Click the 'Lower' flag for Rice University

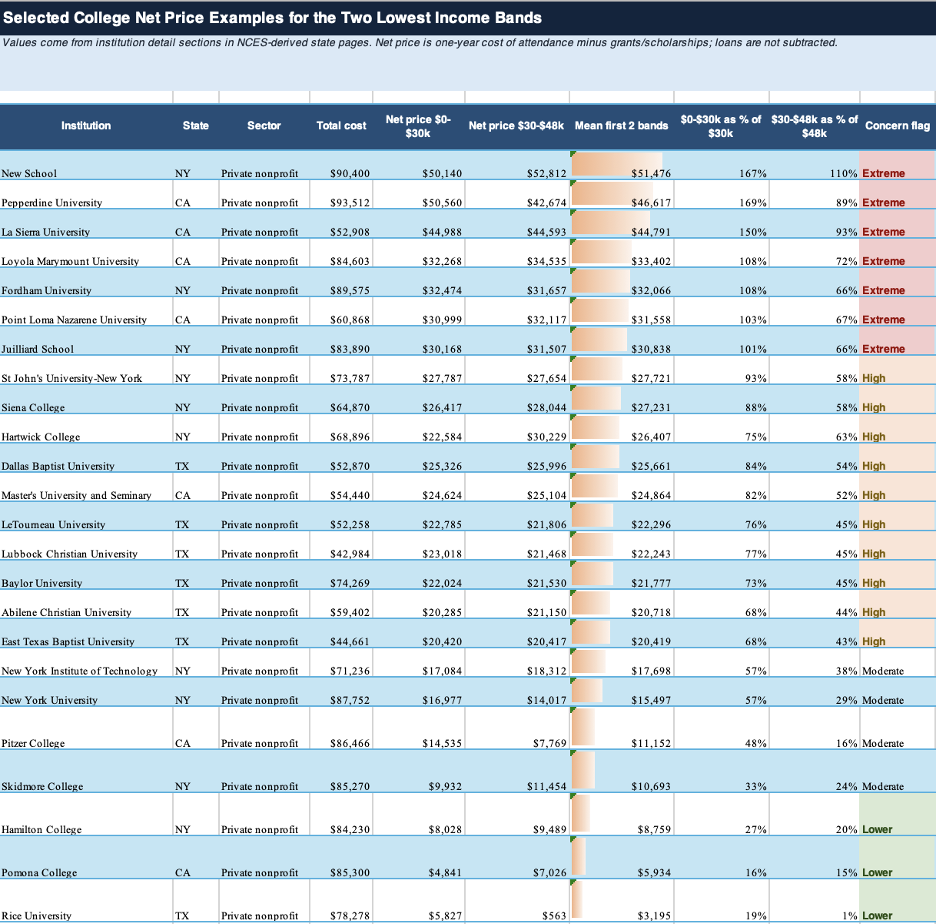coord(898,900)
